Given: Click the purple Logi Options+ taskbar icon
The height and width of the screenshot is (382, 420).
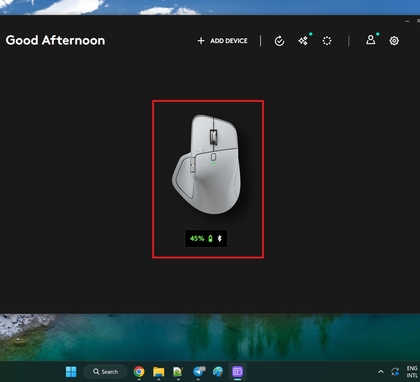Looking at the screenshot, I should click(237, 371).
